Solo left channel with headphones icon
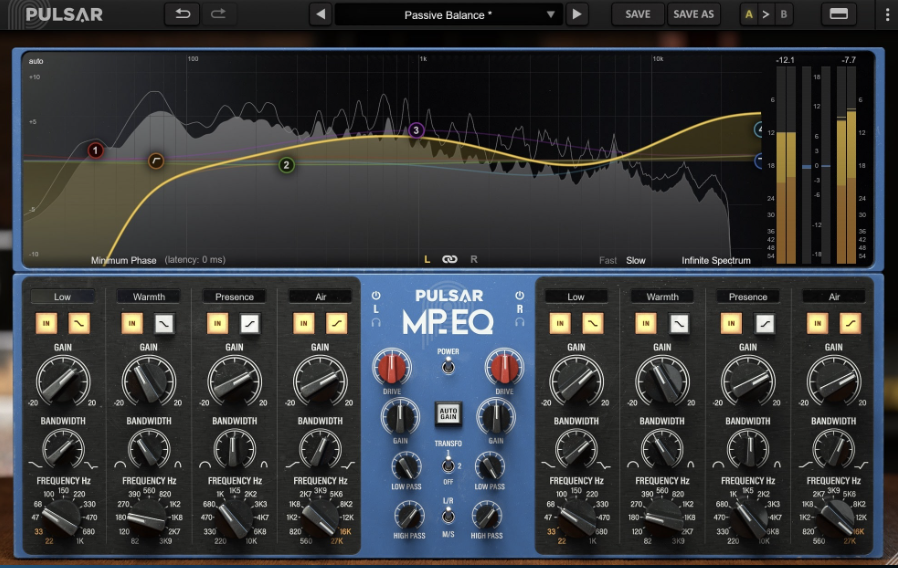Screen dimensions: 898x568 point(376,322)
